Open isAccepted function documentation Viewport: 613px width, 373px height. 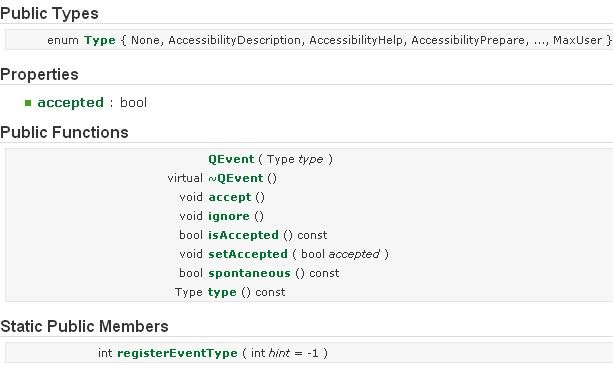pos(243,235)
